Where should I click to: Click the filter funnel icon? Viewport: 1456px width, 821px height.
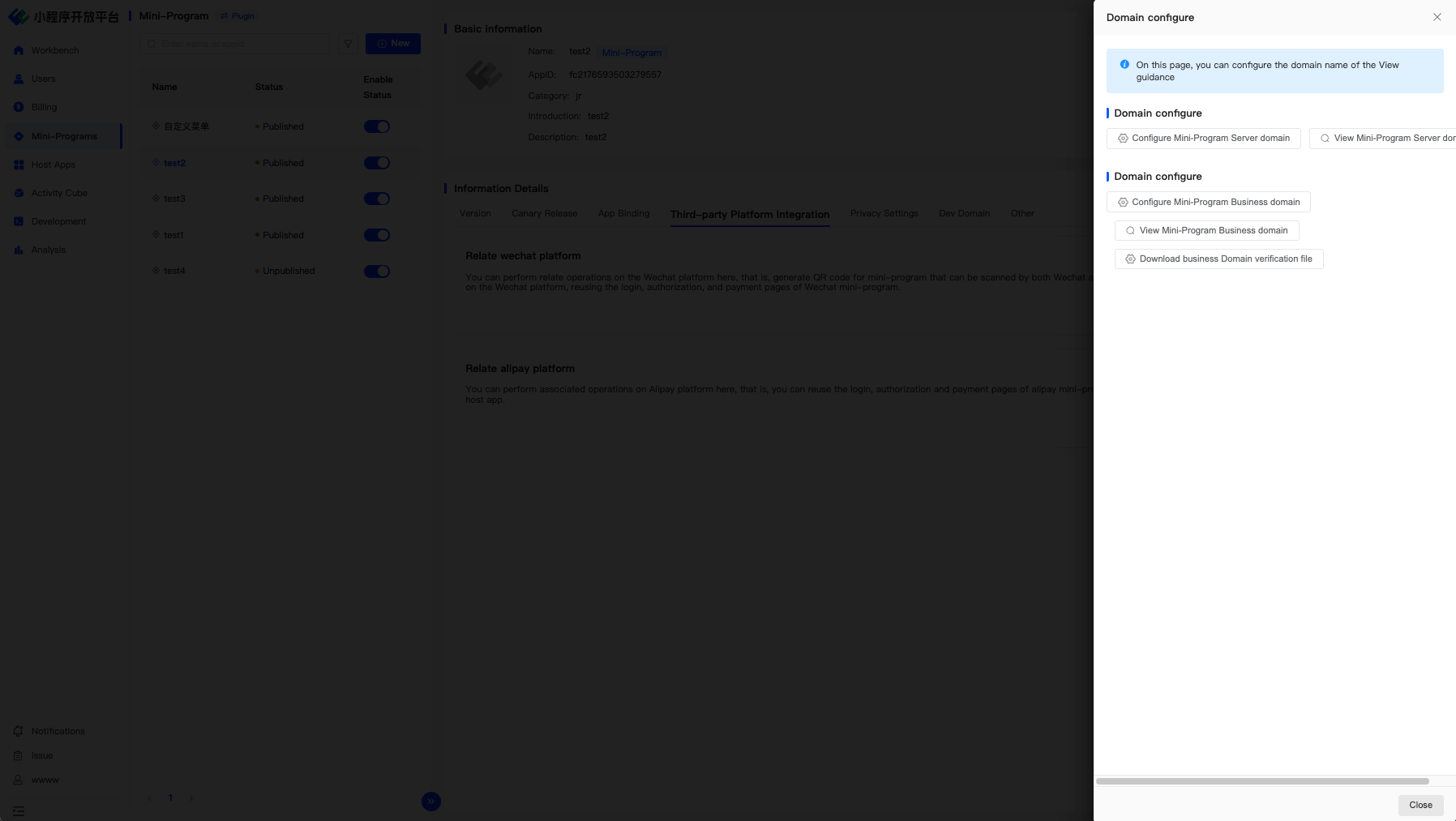[x=348, y=44]
